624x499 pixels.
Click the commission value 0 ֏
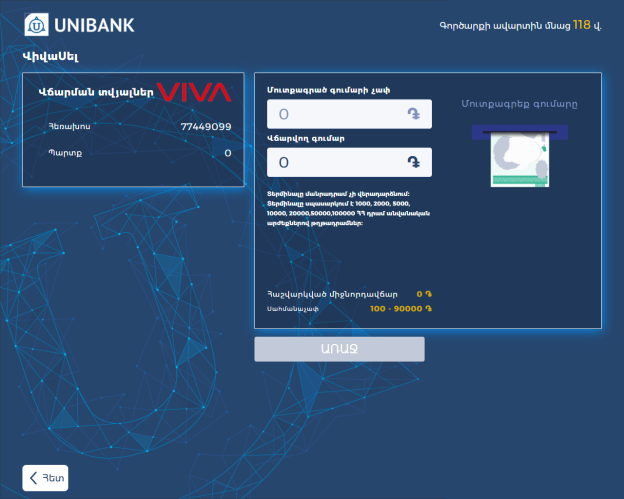[424, 294]
